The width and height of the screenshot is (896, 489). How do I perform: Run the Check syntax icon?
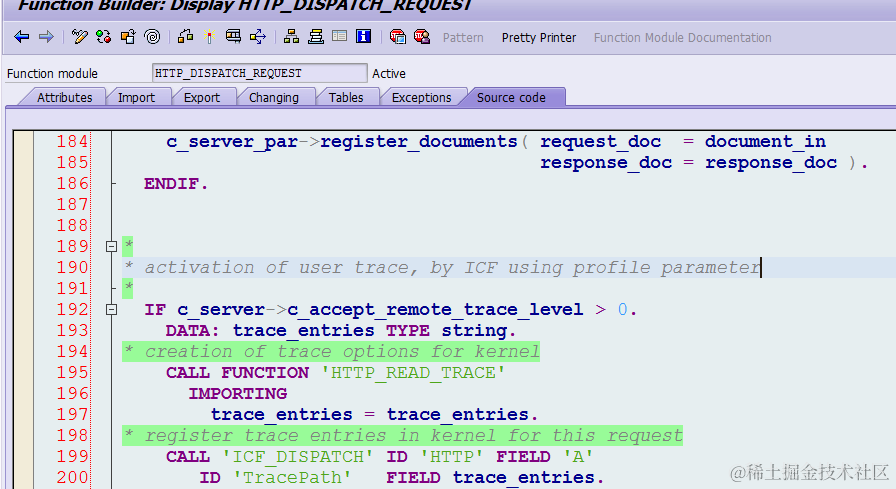[x=185, y=37]
